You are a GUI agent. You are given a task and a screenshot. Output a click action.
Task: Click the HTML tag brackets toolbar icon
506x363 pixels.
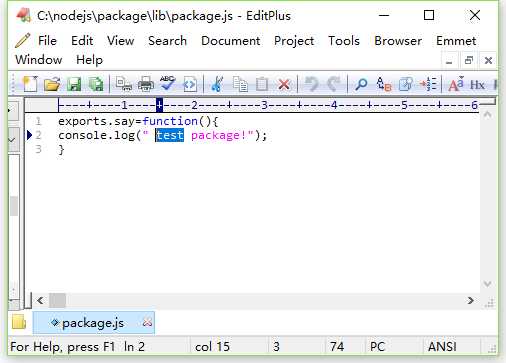(190, 84)
